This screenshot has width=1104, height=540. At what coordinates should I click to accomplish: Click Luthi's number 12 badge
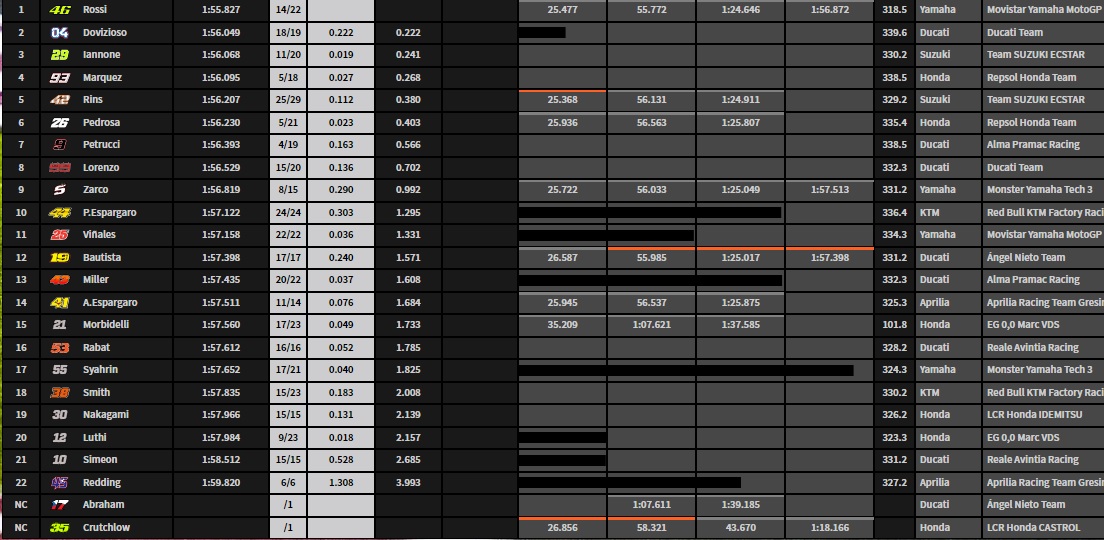click(x=59, y=437)
